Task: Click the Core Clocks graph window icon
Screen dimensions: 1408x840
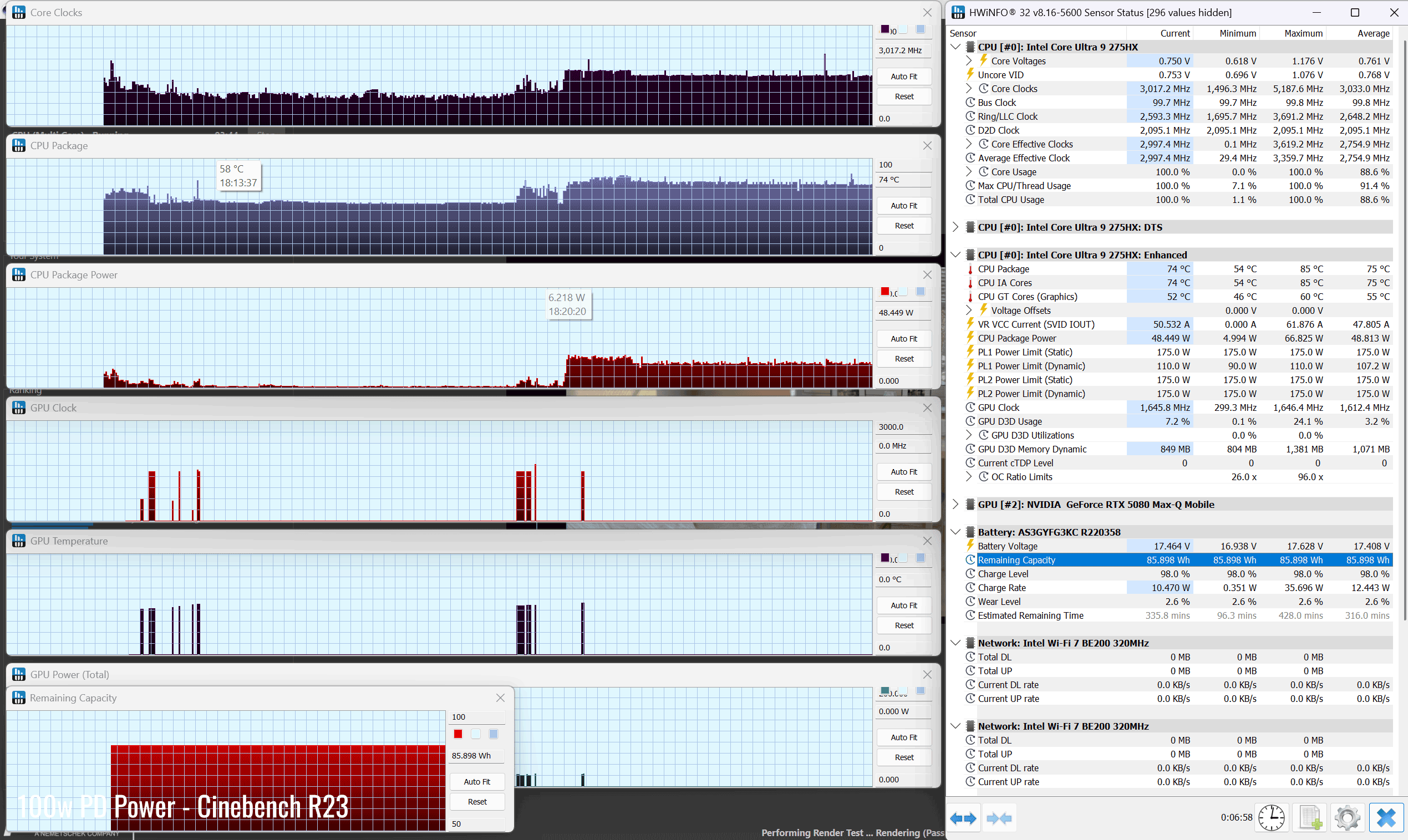Action: (19, 12)
